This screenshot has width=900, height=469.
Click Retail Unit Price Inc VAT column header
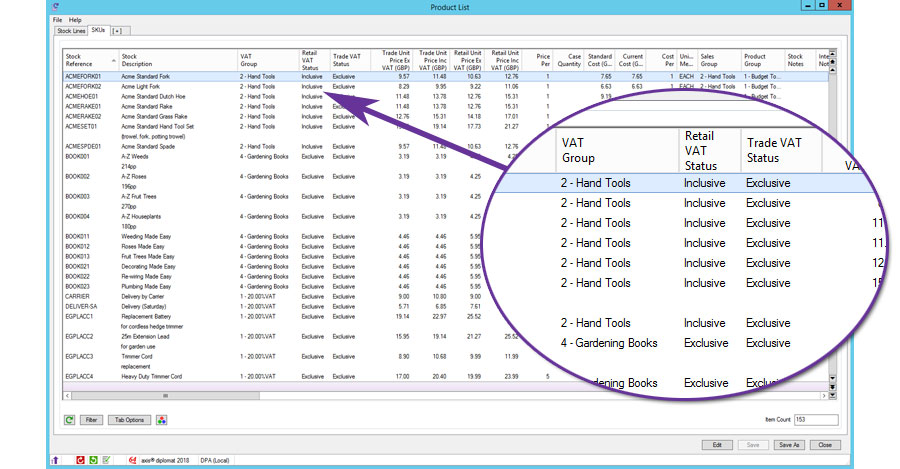(504, 60)
